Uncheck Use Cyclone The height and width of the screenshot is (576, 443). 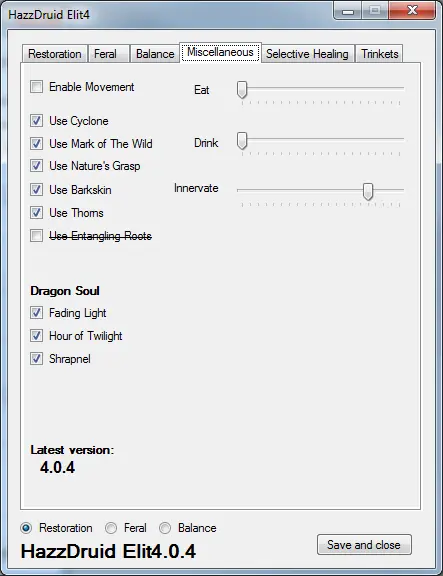click(36, 120)
